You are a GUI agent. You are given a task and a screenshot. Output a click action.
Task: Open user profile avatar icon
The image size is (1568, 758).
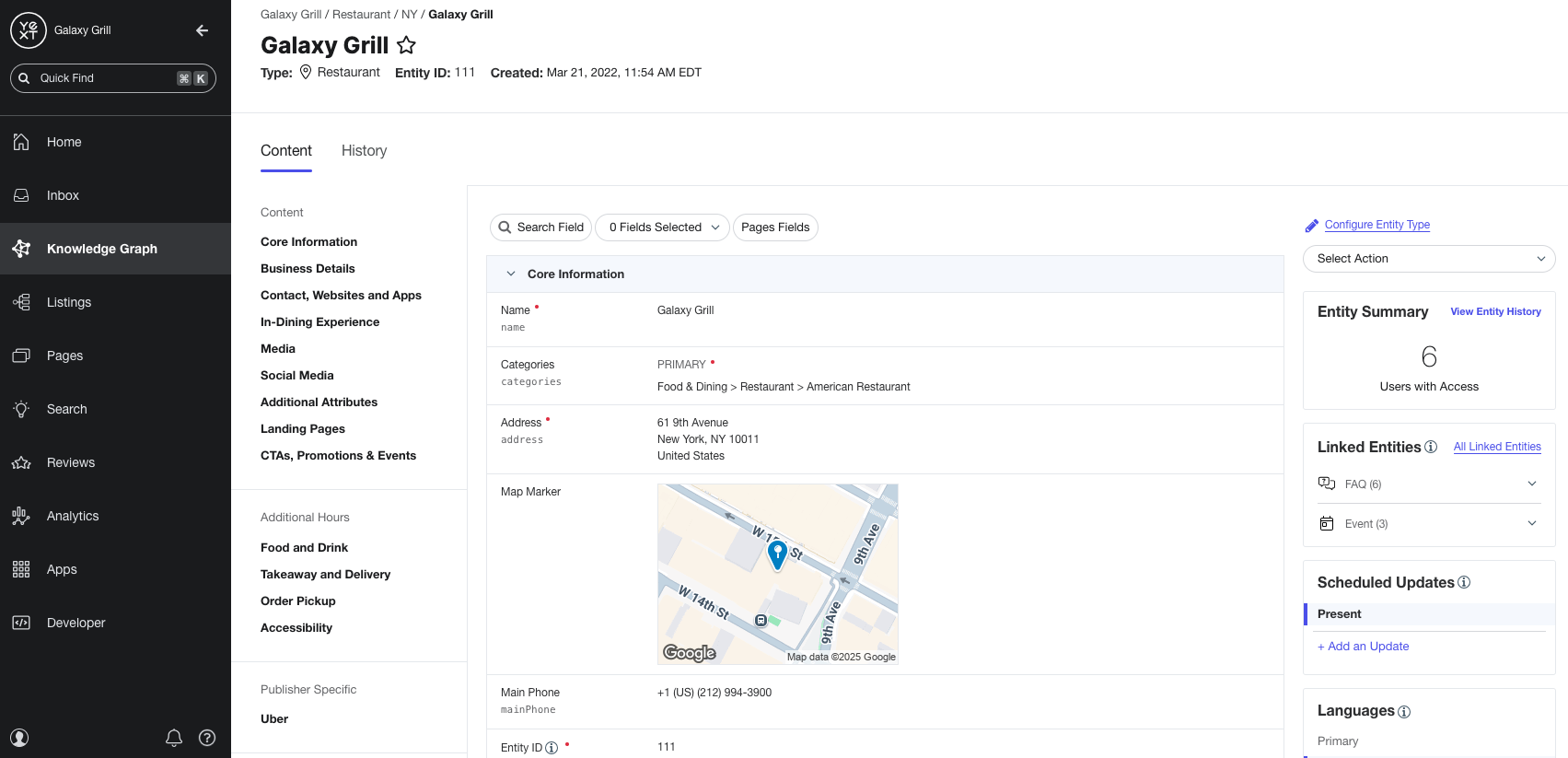tap(19, 738)
